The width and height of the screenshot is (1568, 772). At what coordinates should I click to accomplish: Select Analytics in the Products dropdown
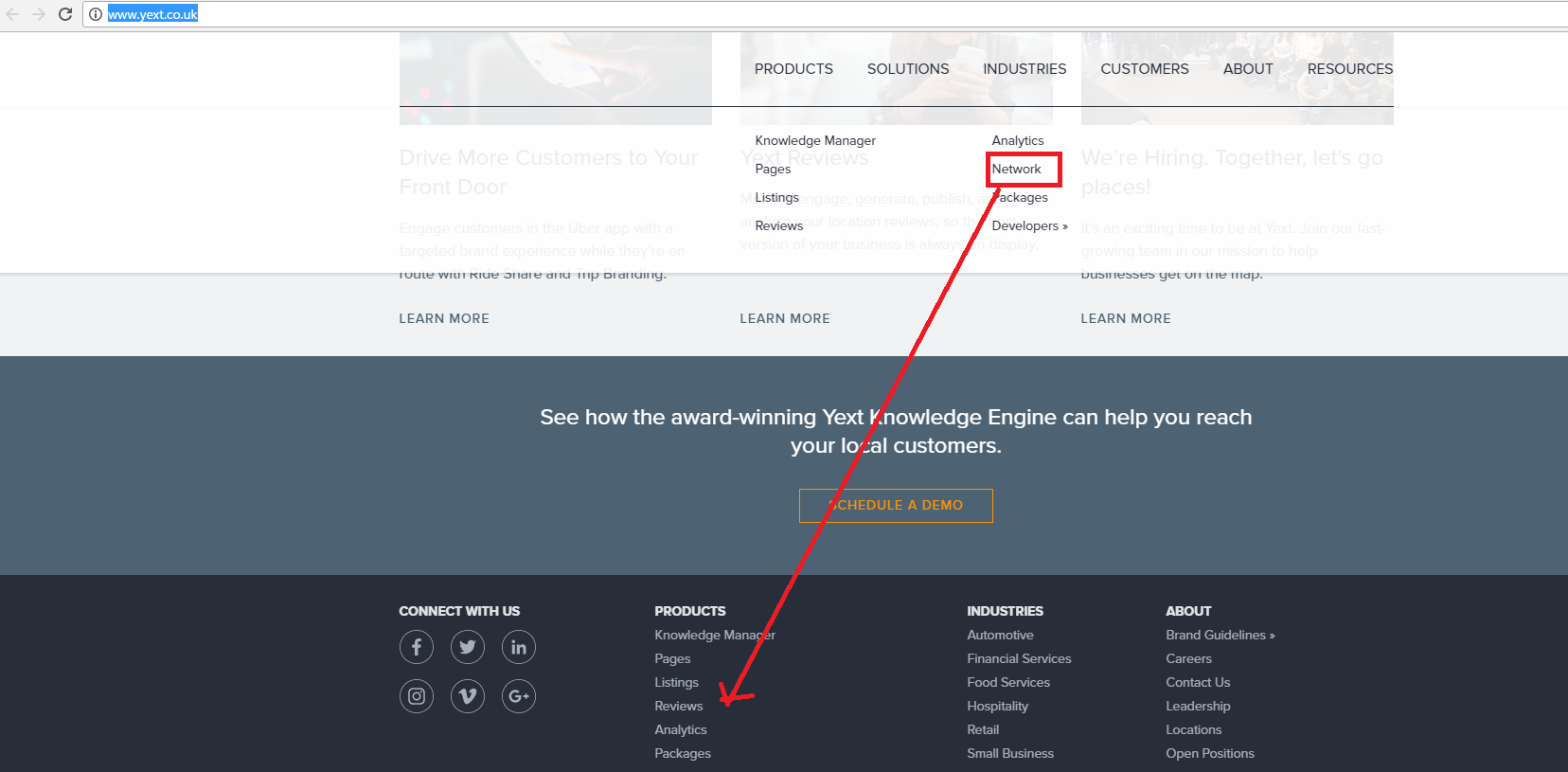pos(1018,140)
